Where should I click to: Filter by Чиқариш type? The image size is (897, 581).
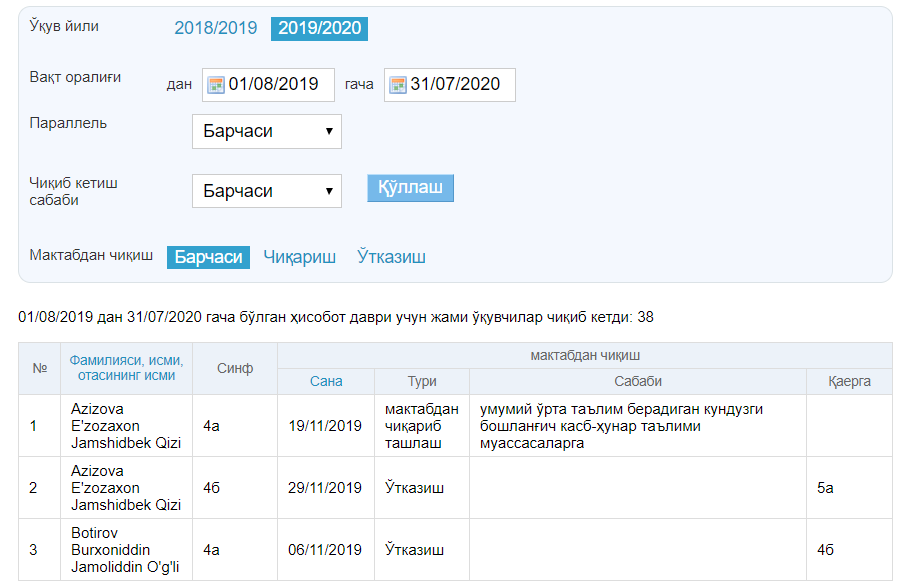pyautogui.click(x=299, y=257)
